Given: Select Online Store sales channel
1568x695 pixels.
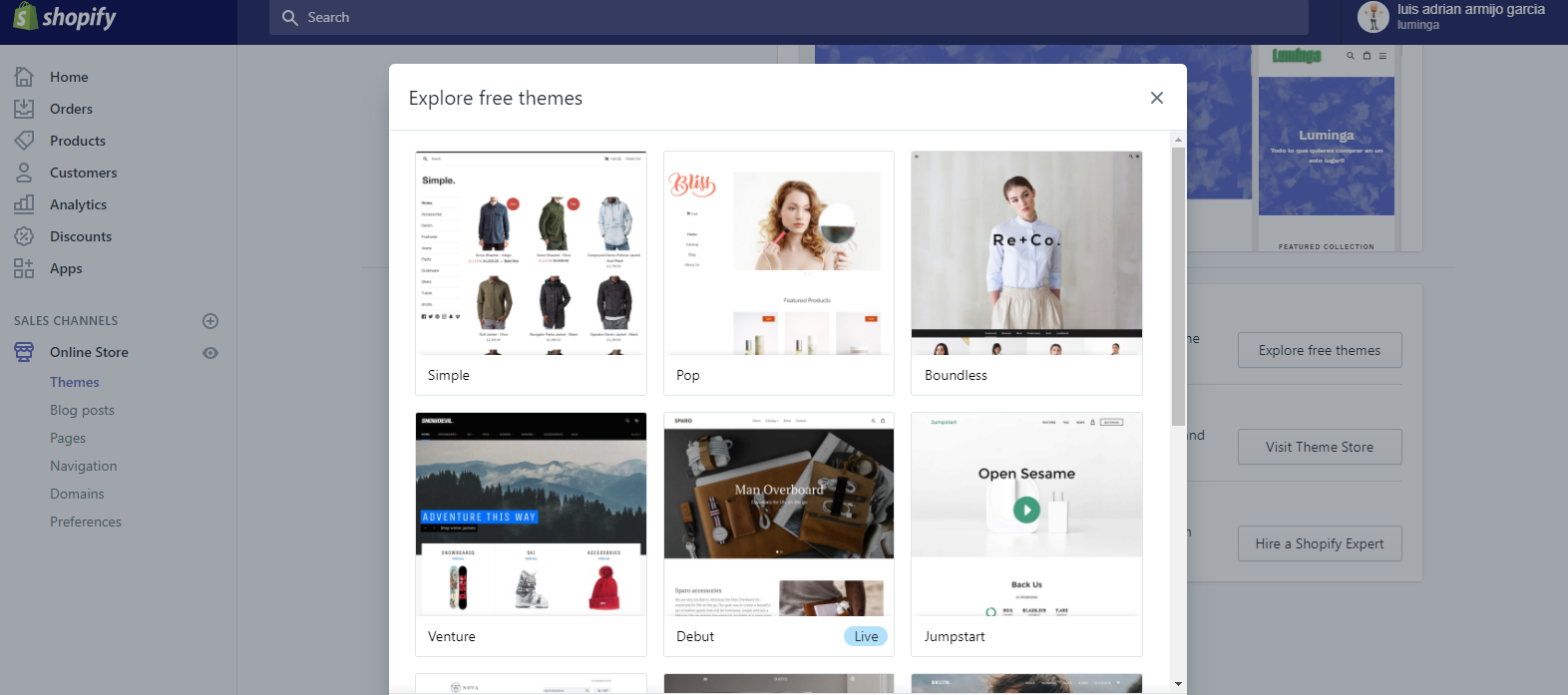Looking at the screenshot, I should pyautogui.click(x=89, y=352).
